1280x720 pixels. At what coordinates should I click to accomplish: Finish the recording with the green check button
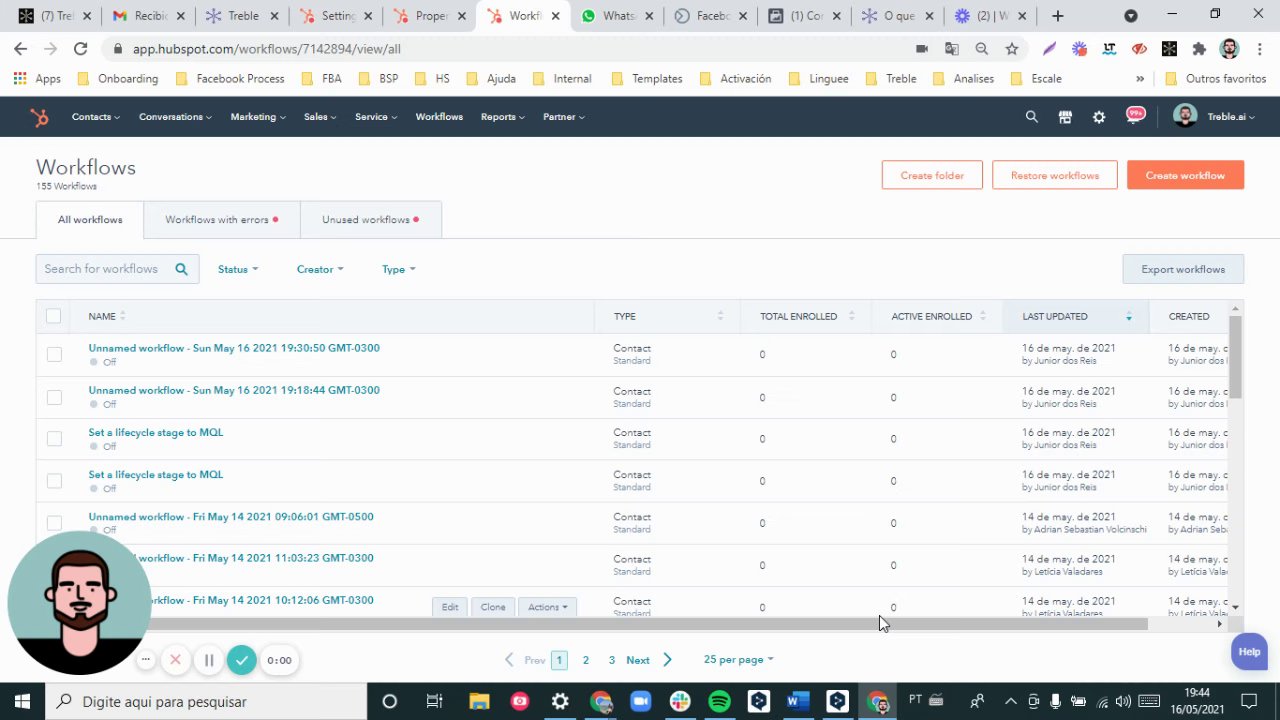(241, 660)
